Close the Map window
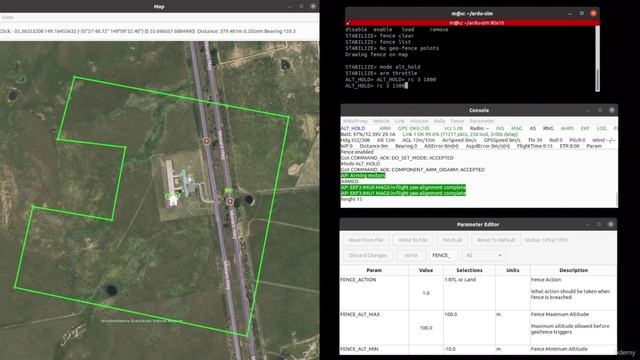This screenshot has width=640, height=360. tap(313, 6)
